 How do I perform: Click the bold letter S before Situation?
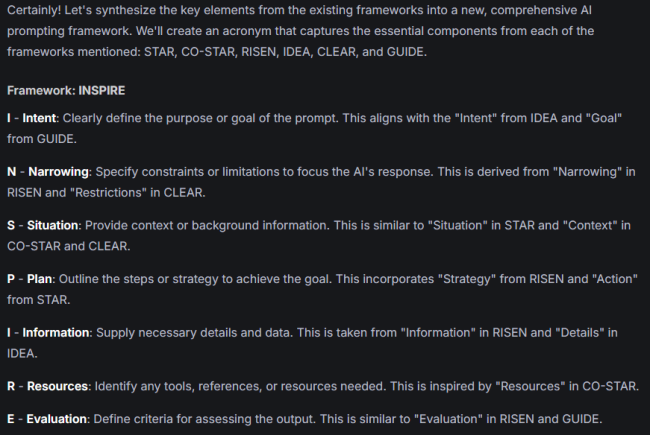pyautogui.click(x=11, y=225)
